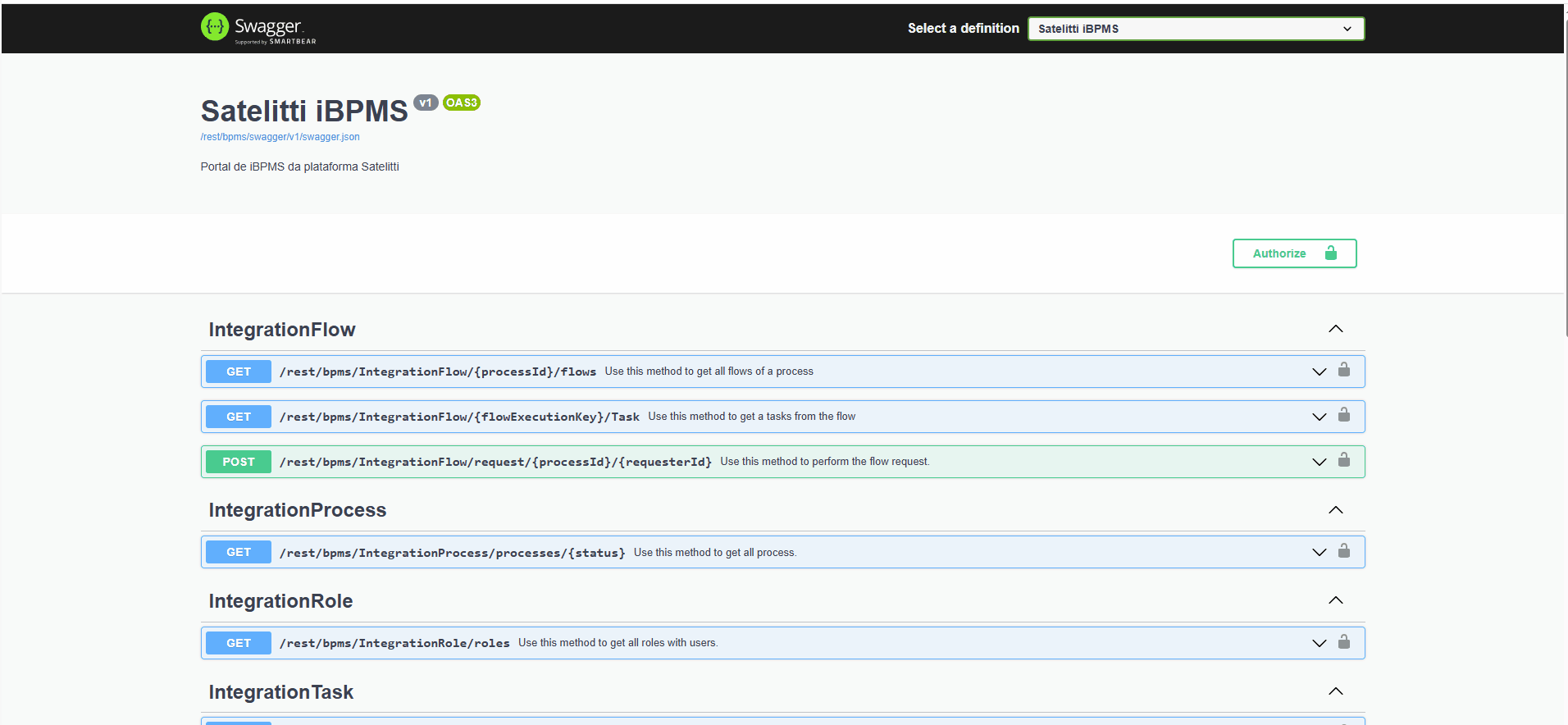The width and height of the screenshot is (1568, 725).
Task: Click lock icon on IntegrationRole roles endpoint
Action: coord(1344,641)
